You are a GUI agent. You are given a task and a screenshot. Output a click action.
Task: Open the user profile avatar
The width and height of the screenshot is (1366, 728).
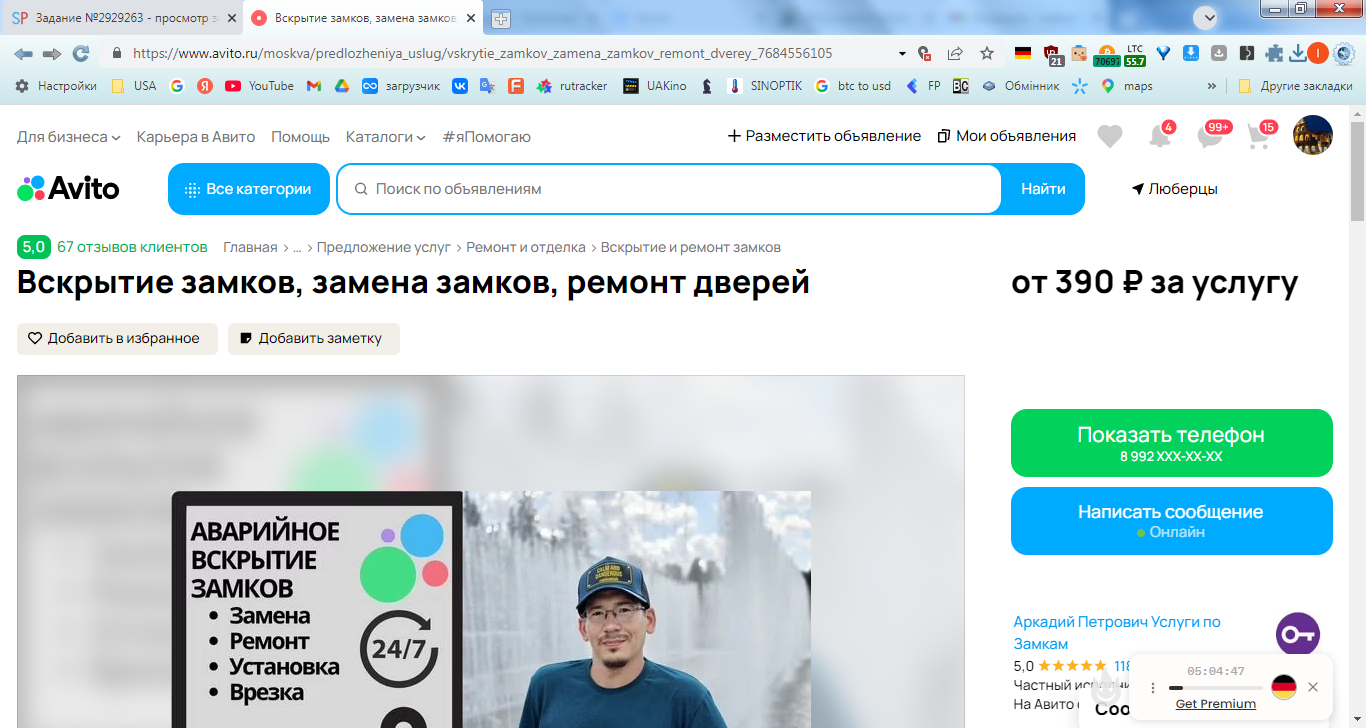click(x=1313, y=135)
